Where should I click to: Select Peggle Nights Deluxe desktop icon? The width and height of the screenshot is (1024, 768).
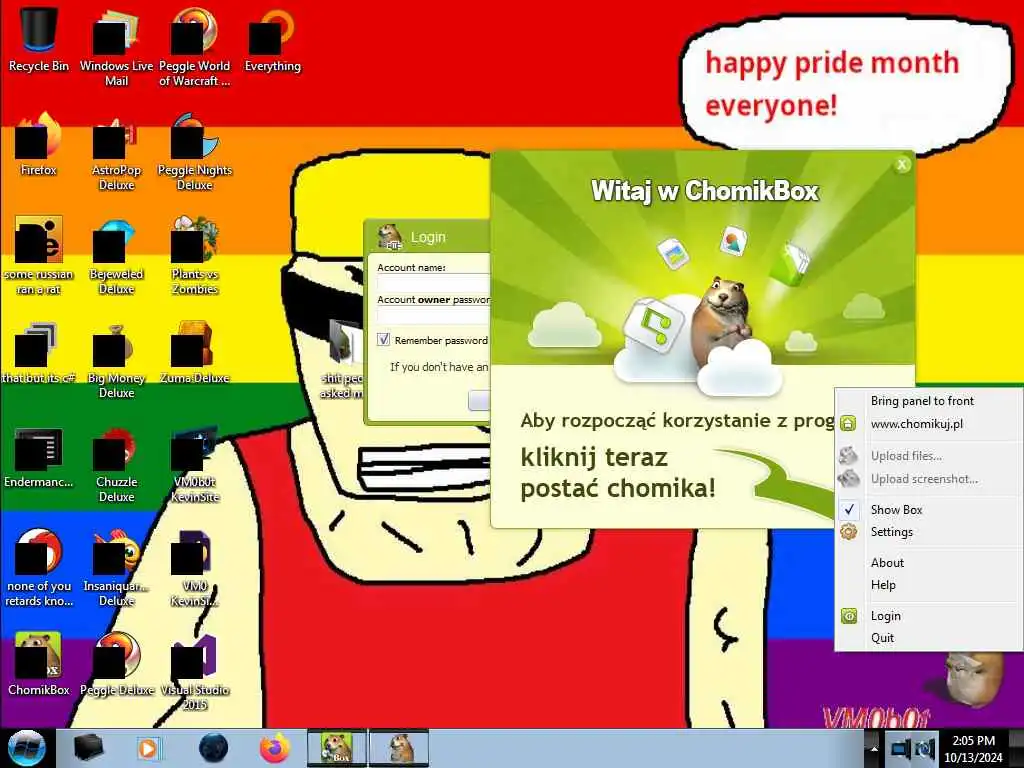pyautogui.click(x=195, y=152)
